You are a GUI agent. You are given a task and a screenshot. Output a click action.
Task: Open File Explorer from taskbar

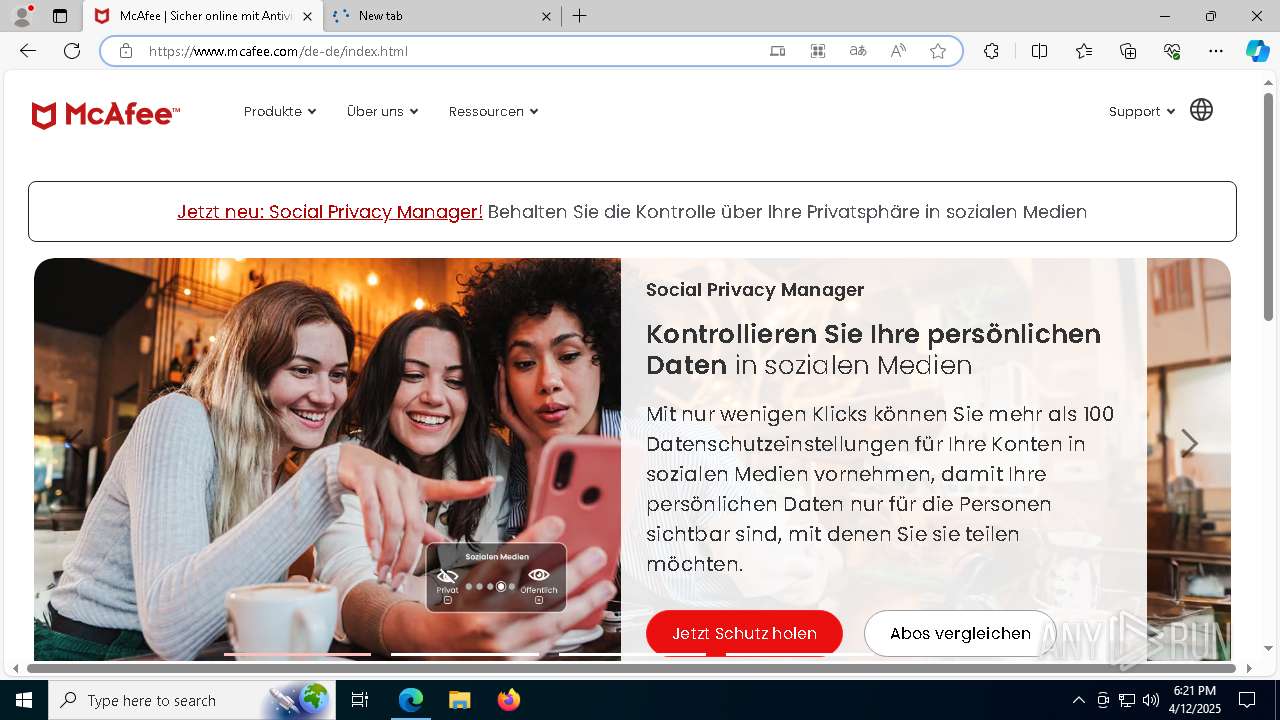(459, 700)
